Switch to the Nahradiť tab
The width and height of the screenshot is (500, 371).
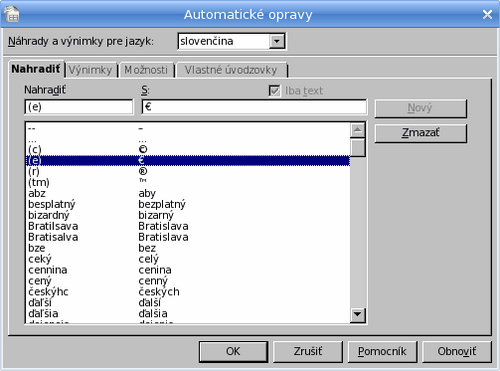click(36, 69)
